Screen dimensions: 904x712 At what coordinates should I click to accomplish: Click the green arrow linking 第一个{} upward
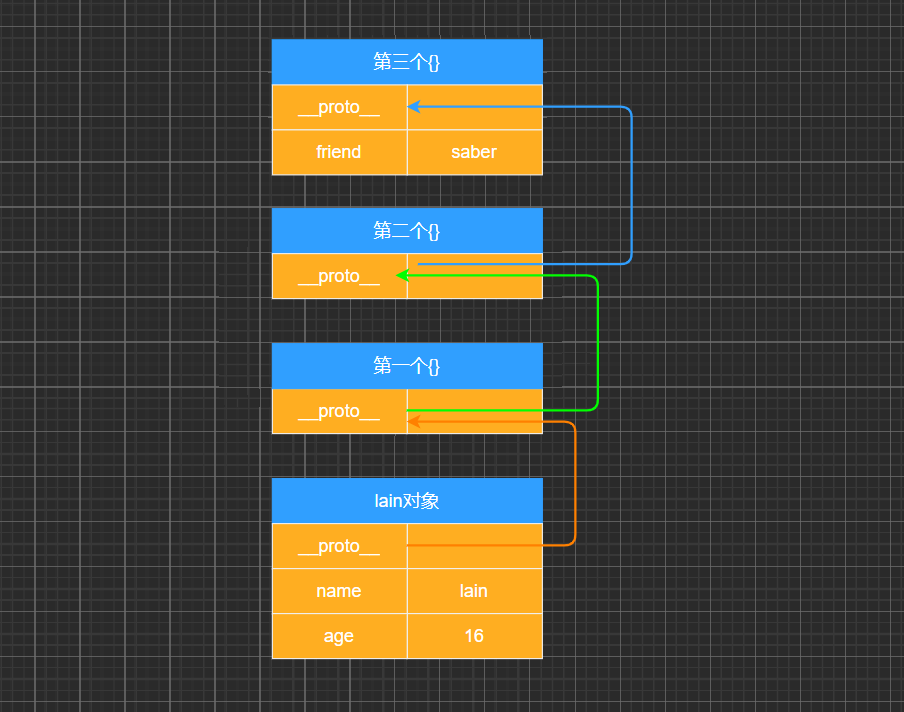point(597,340)
